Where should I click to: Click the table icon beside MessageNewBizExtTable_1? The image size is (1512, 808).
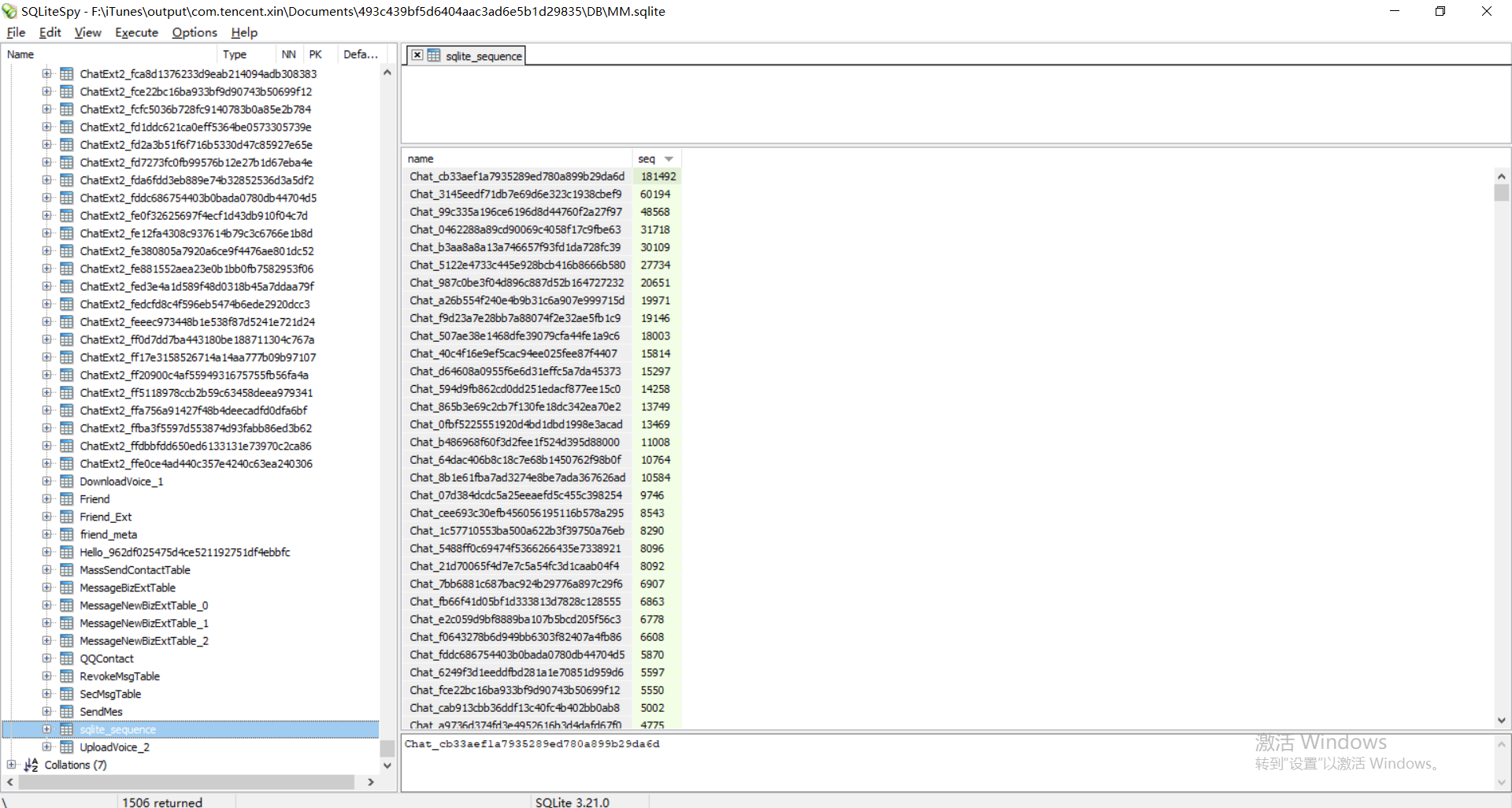67,623
